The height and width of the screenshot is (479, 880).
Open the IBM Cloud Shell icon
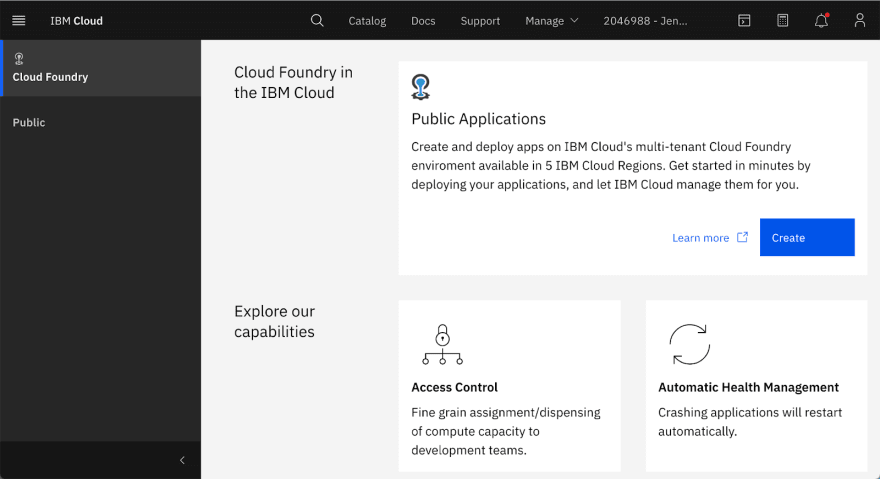744,21
